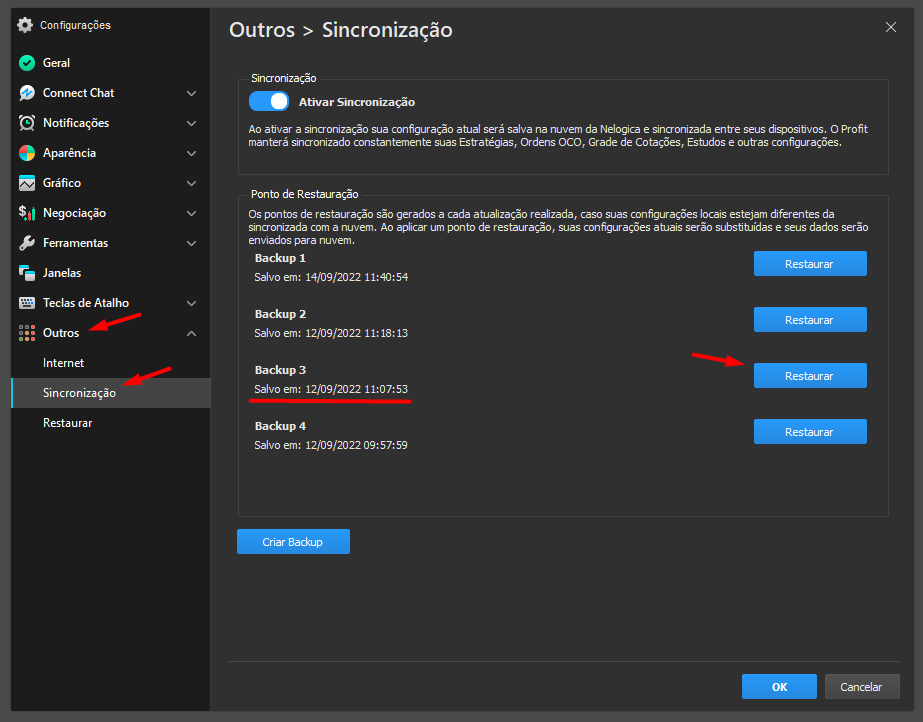Click the Outros colored grid icon
This screenshot has height=722, width=923.
tap(27, 333)
